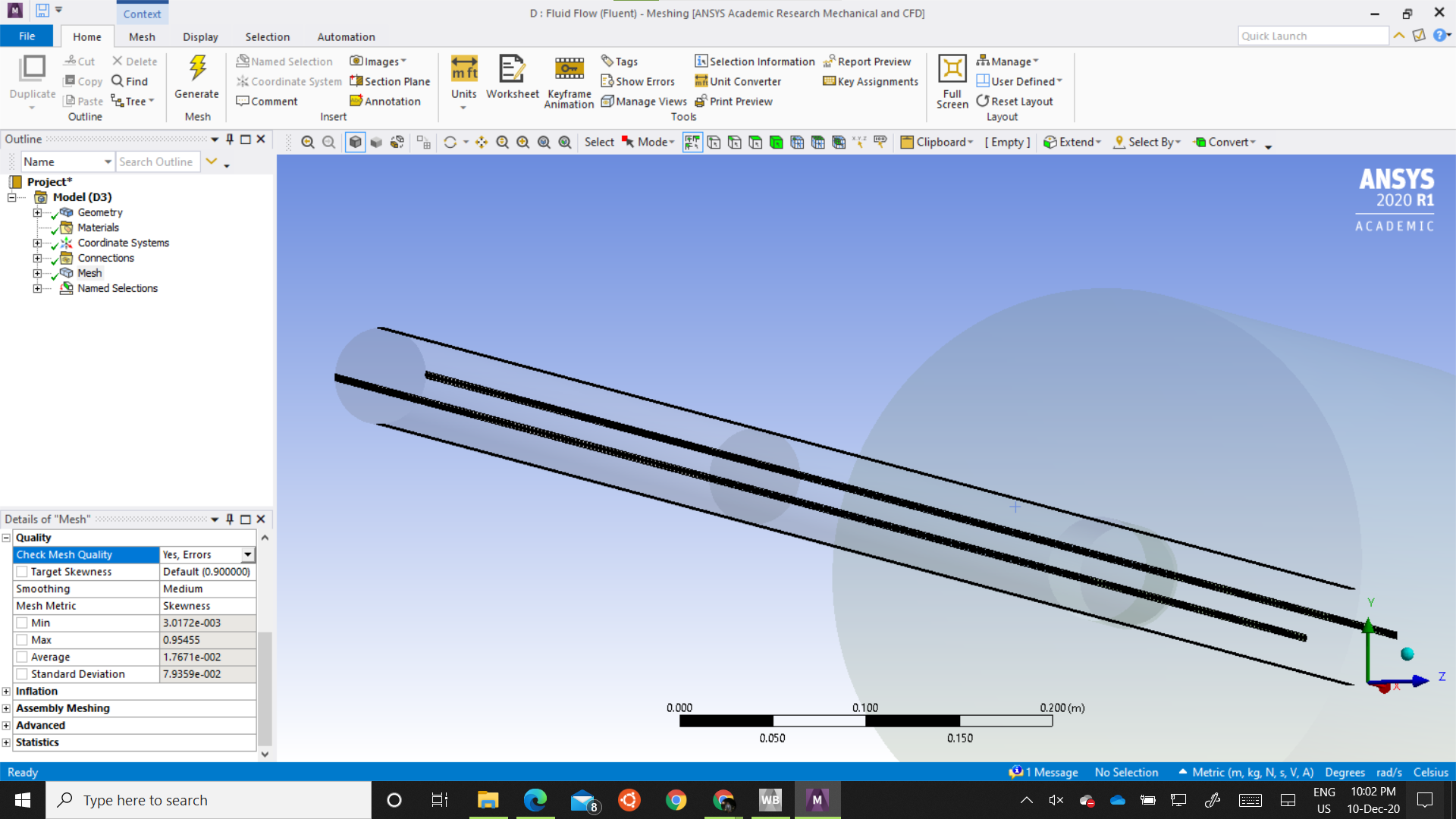
Task: Open the Units dropdown button
Action: tap(463, 82)
